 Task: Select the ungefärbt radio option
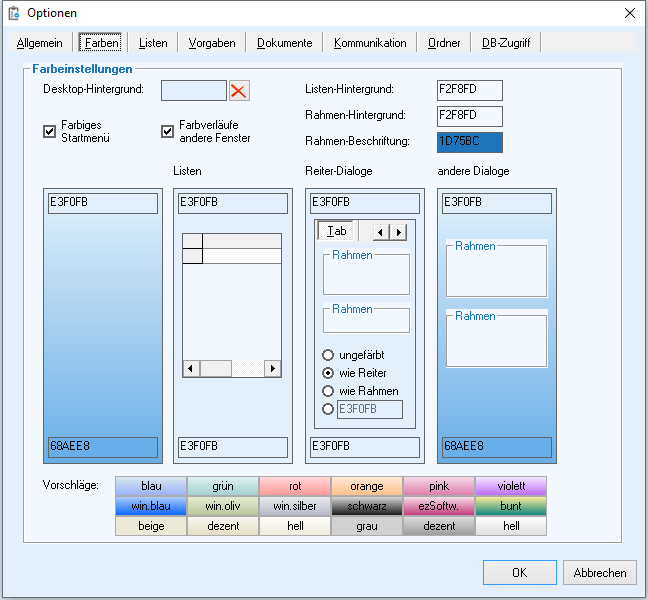coord(328,355)
